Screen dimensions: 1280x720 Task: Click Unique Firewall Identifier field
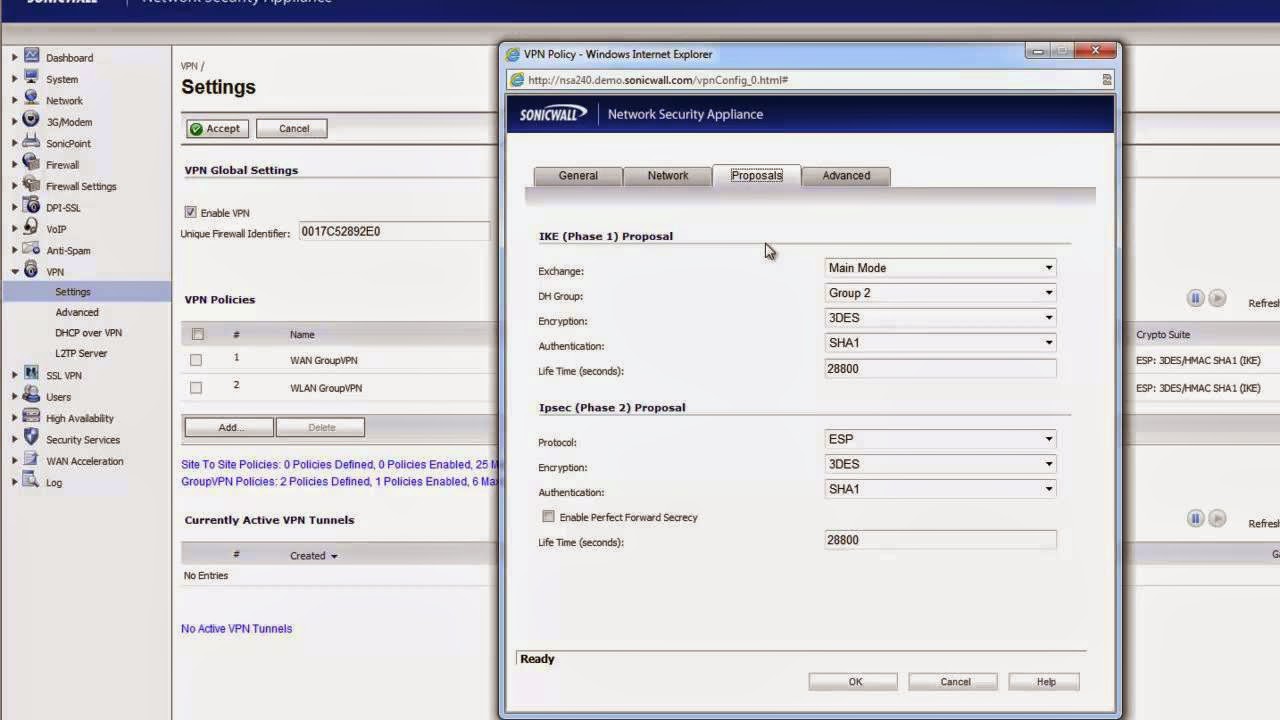[x=394, y=232]
